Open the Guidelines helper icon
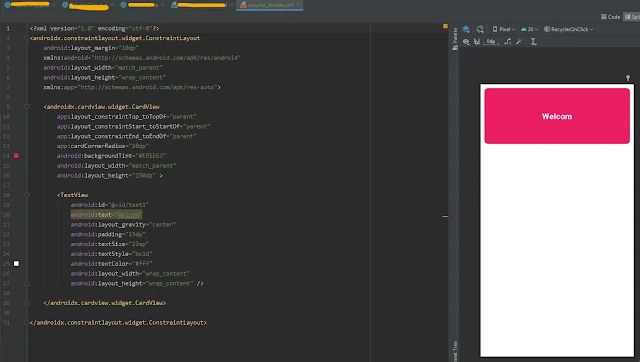The image size is (640, 362). (x=533, y=42)
